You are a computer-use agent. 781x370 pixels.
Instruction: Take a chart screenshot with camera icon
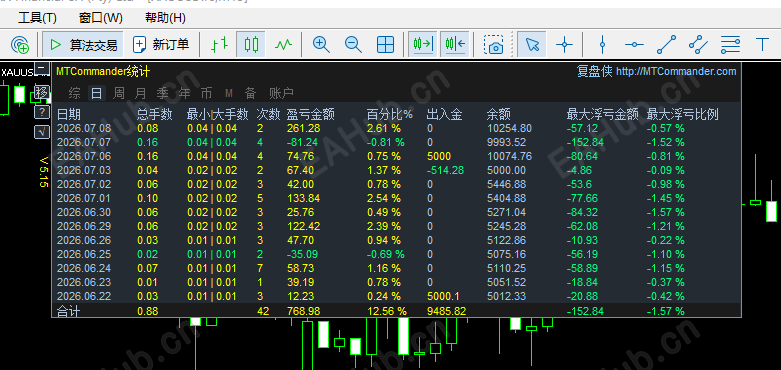point(494,45)
